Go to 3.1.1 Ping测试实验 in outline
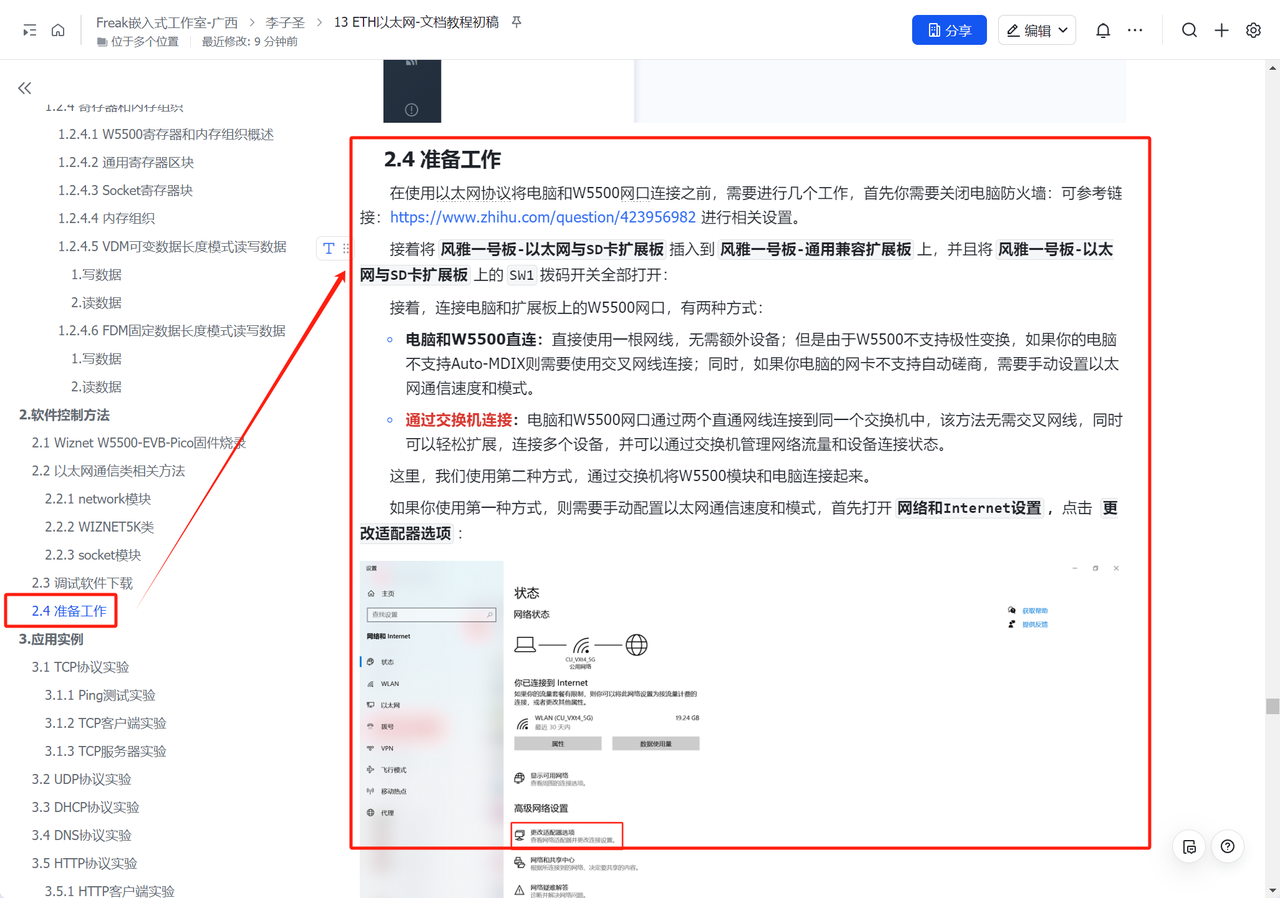 100,694
